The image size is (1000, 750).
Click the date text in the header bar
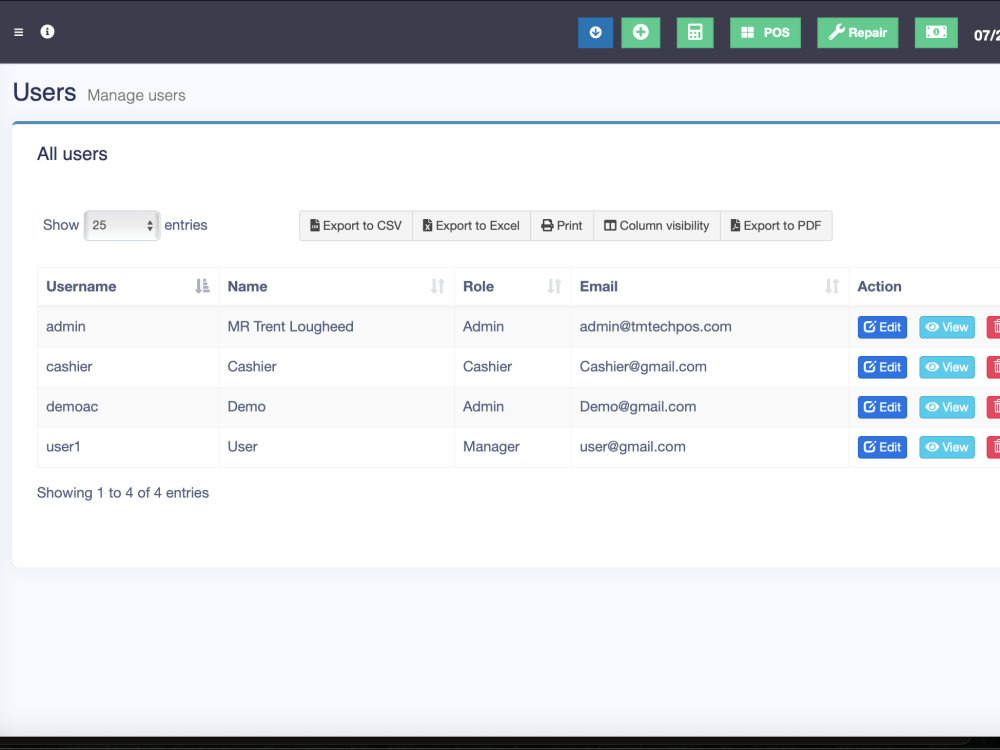coord(987,36)
